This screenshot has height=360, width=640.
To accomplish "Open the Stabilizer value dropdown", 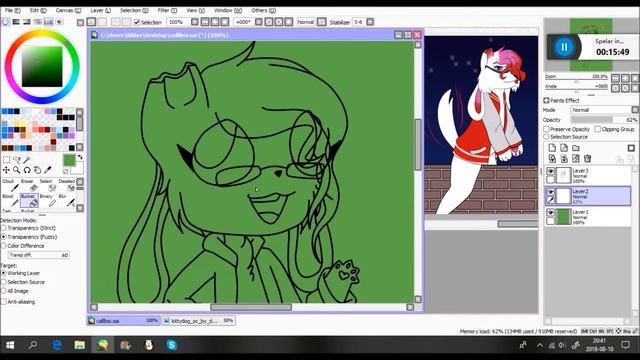I will pyautogui.click(x=370, y=22).
